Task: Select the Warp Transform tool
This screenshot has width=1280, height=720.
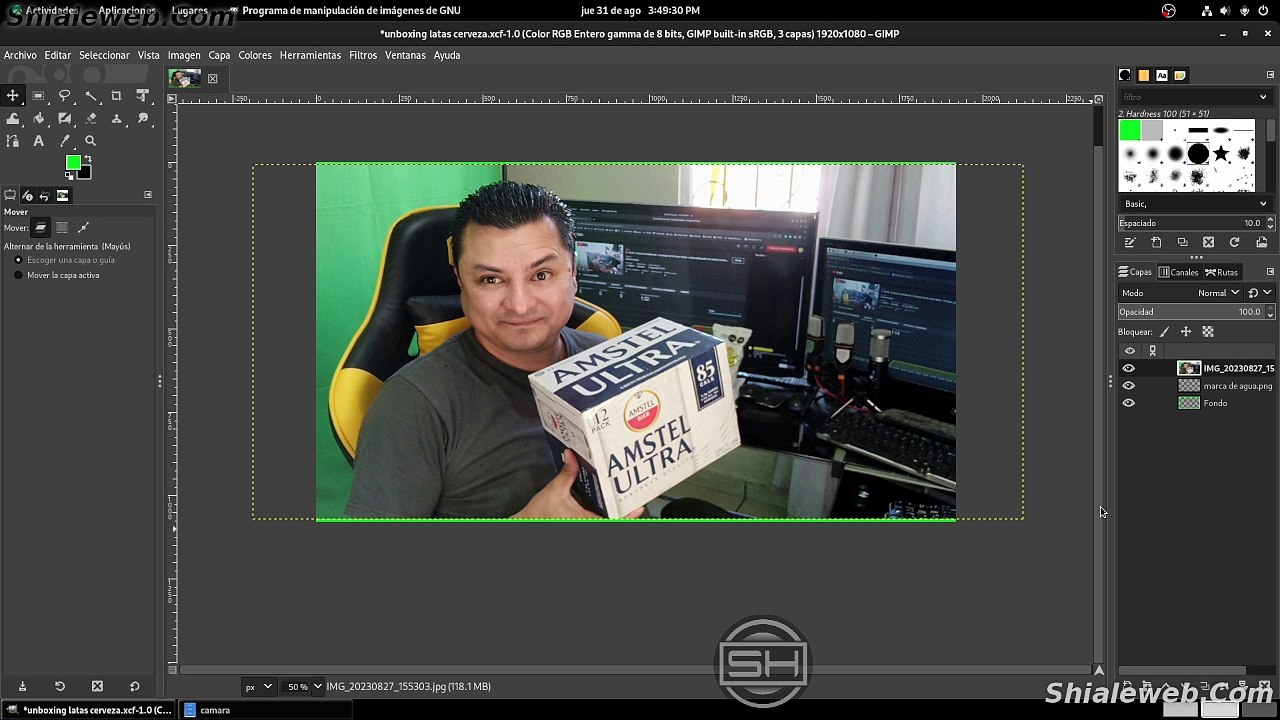Action: [x=13, y=119]
